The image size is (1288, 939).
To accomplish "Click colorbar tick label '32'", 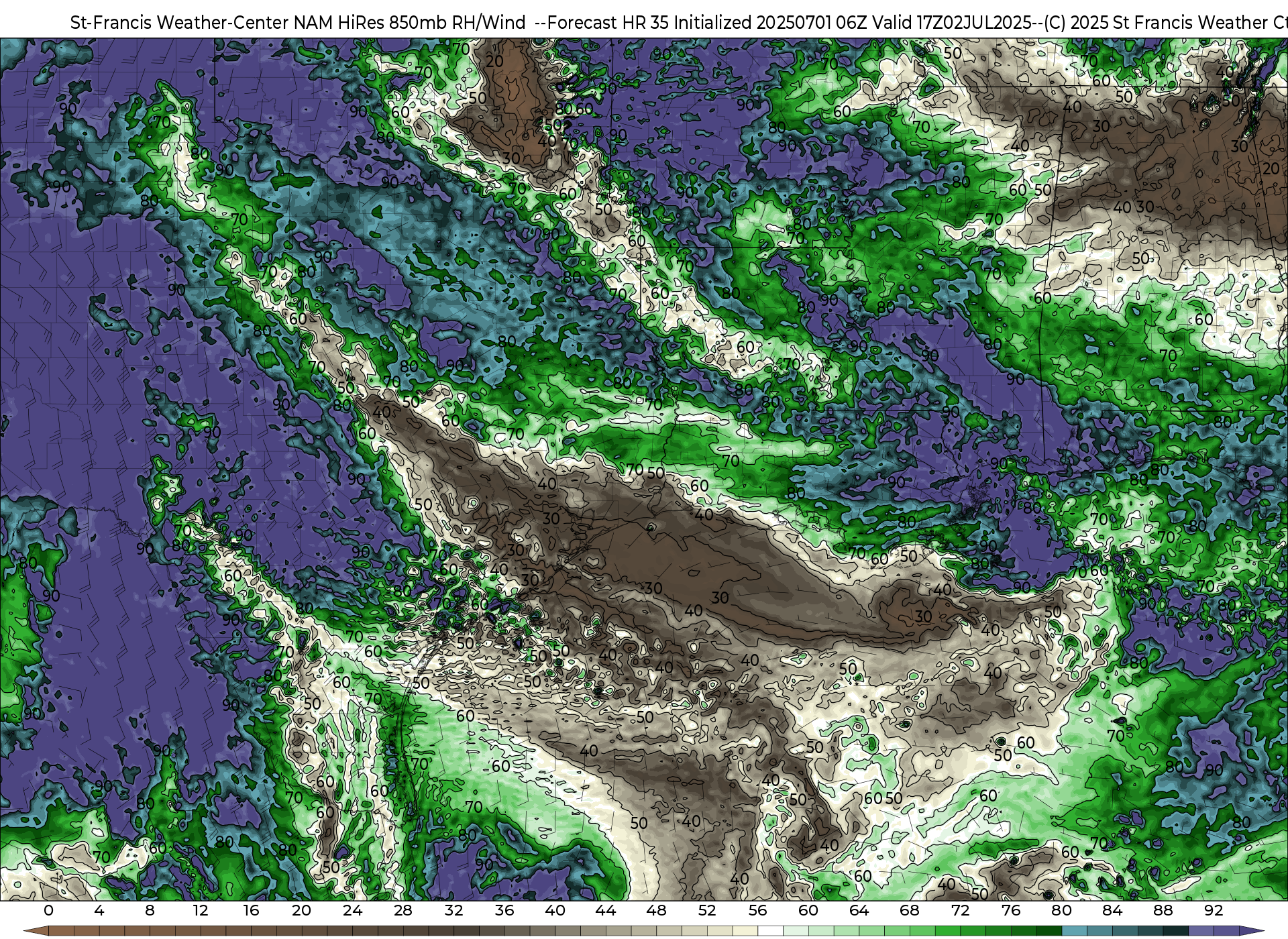I will click(x=453, y=910).
